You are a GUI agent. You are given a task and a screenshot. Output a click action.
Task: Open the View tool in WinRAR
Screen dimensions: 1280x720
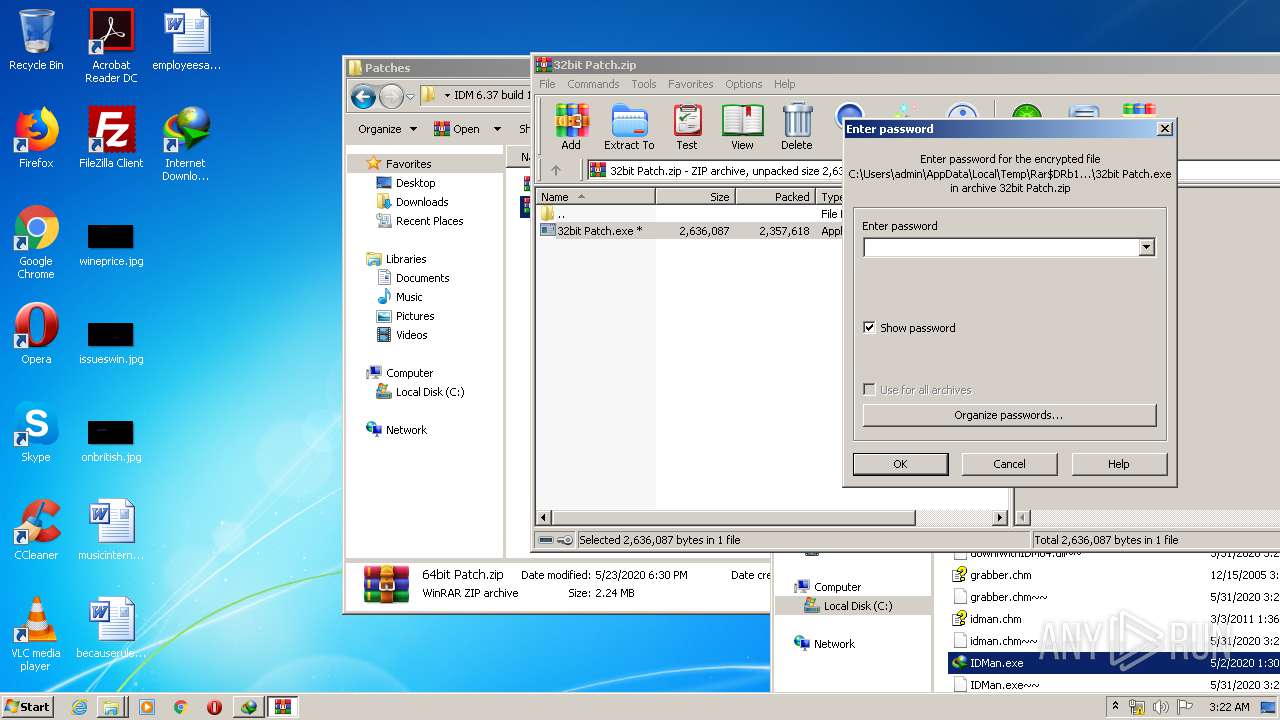point(742,126)
